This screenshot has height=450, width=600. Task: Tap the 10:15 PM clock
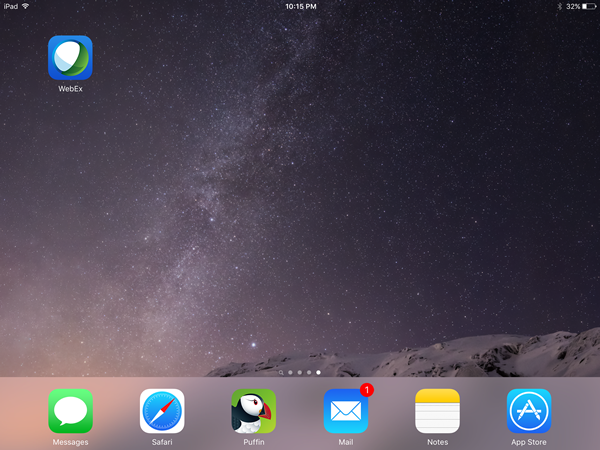pyautogui.click(x=301, y=7)
